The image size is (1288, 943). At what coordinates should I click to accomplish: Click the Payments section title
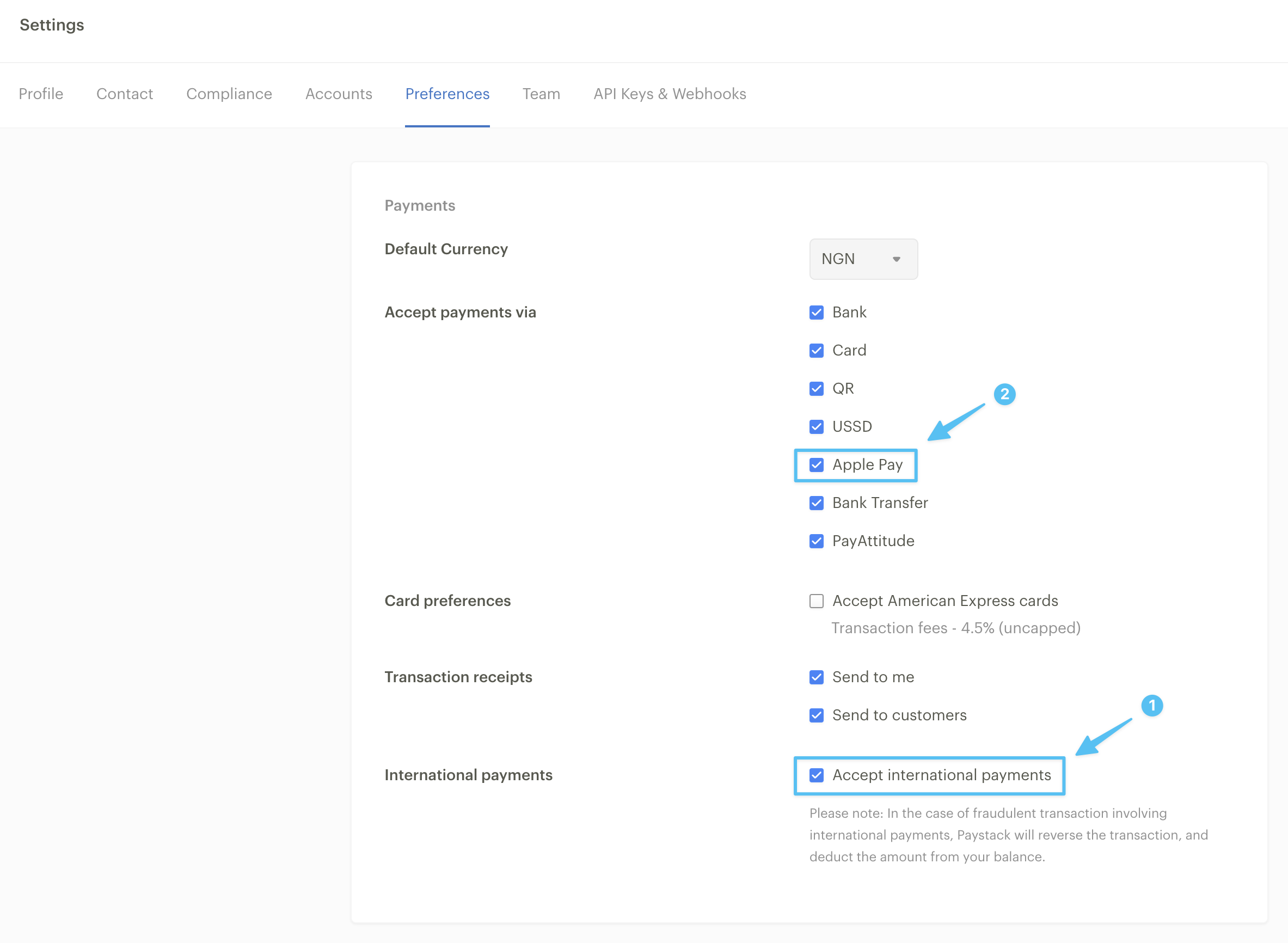click(419, 205)
